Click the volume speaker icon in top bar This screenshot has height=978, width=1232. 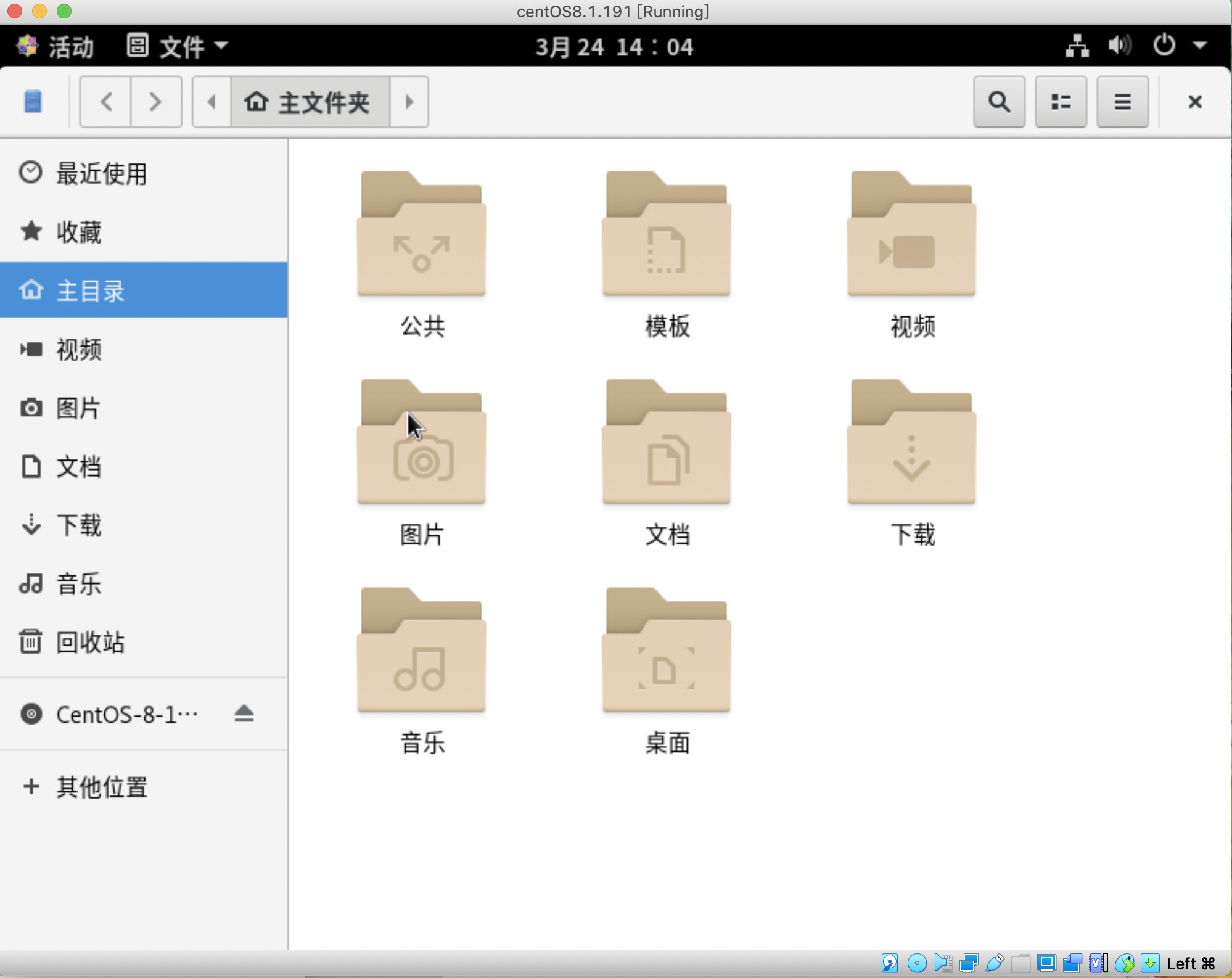tap(1120, 46)
